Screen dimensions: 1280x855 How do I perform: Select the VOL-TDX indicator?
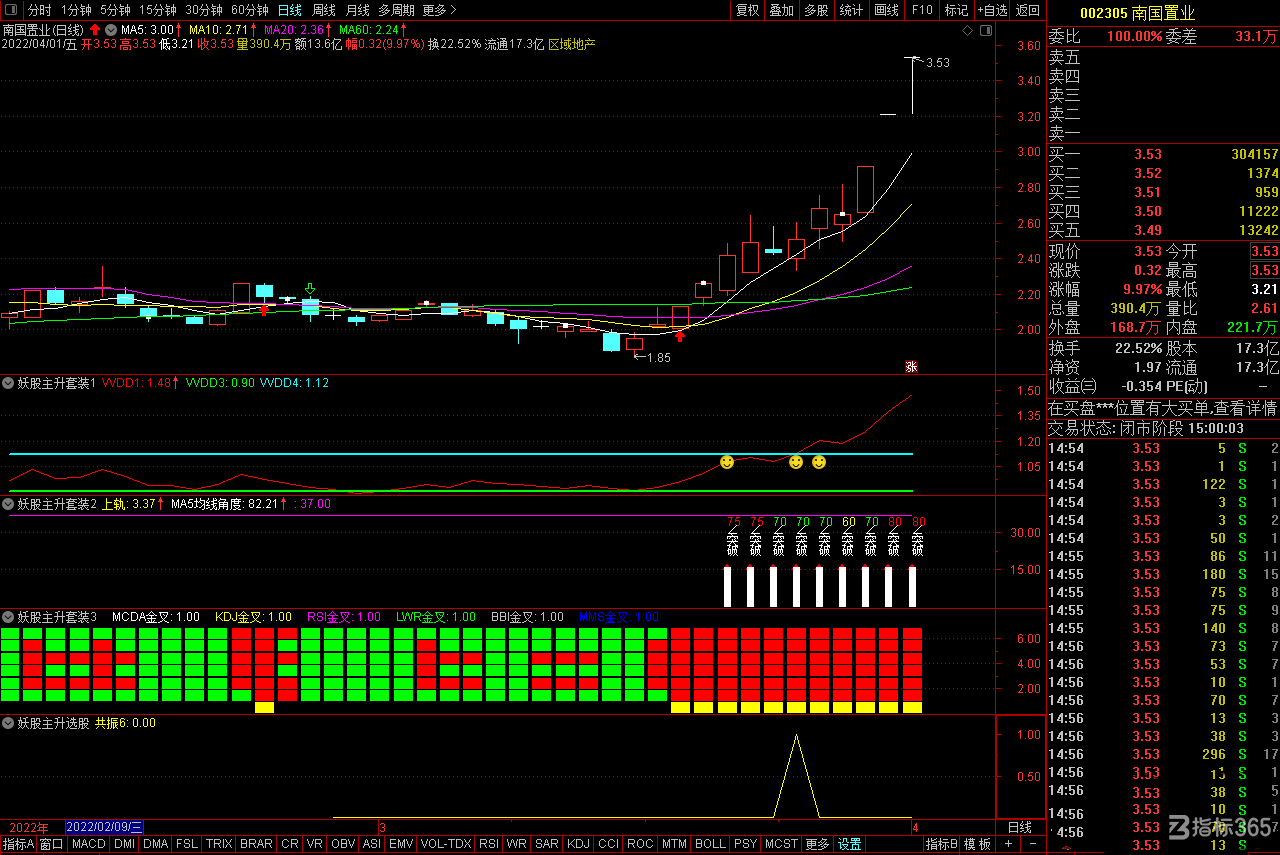click(446, 844)
